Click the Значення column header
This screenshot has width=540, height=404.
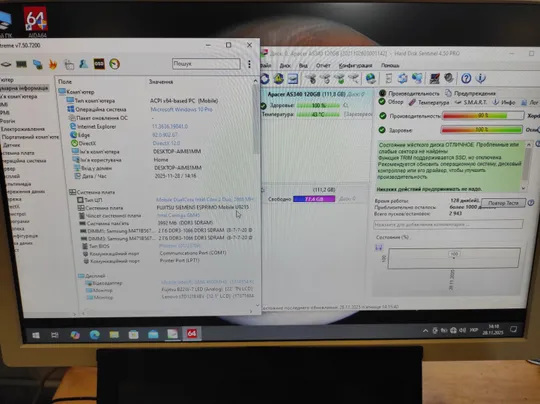161,82
